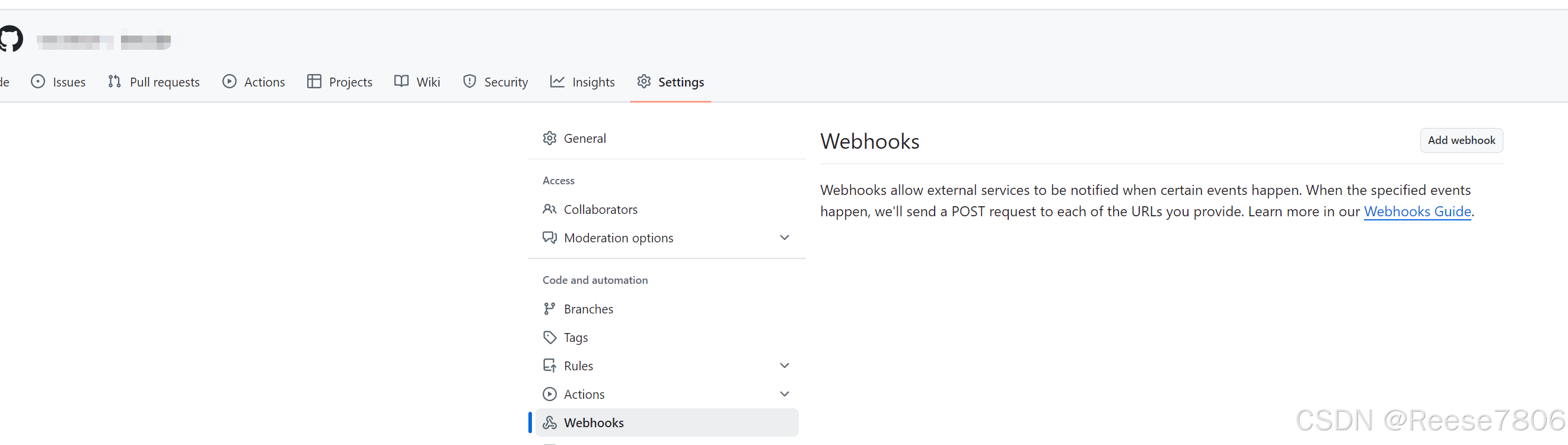Click the Issues circle-dot icon
Screen dimensions: 1568x445
click(38, 81)
